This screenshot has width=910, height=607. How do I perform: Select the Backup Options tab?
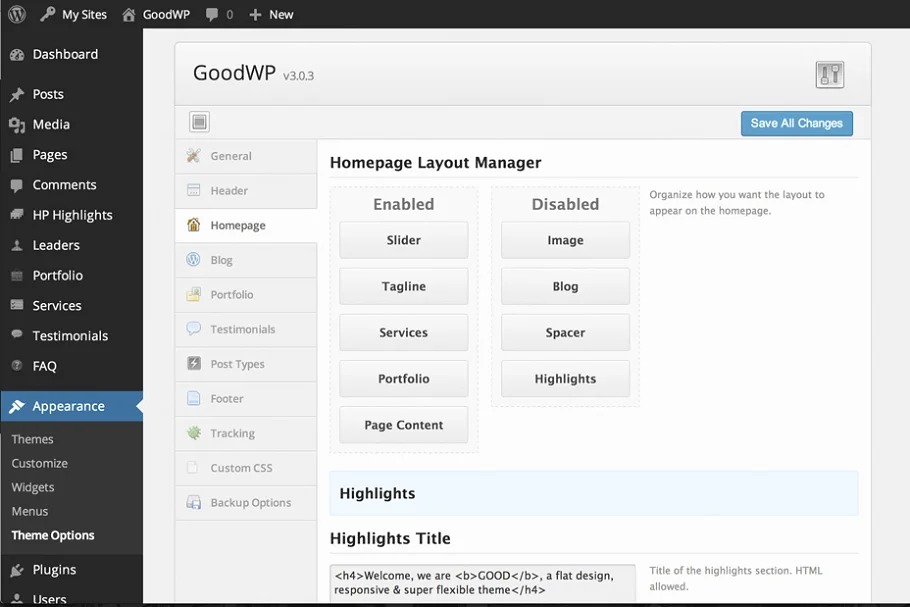coord(250,503)
